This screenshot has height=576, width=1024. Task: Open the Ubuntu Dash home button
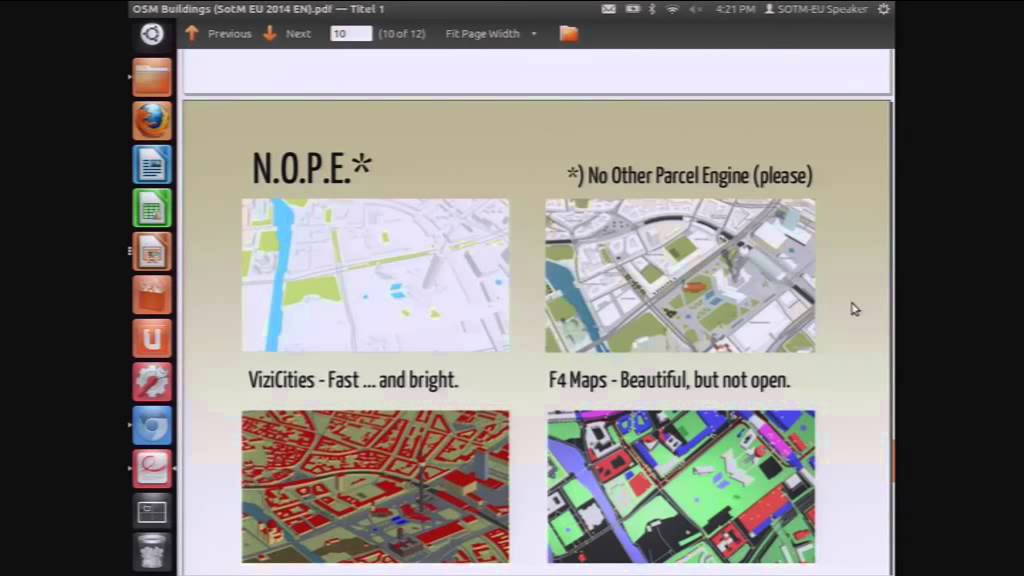152,34
